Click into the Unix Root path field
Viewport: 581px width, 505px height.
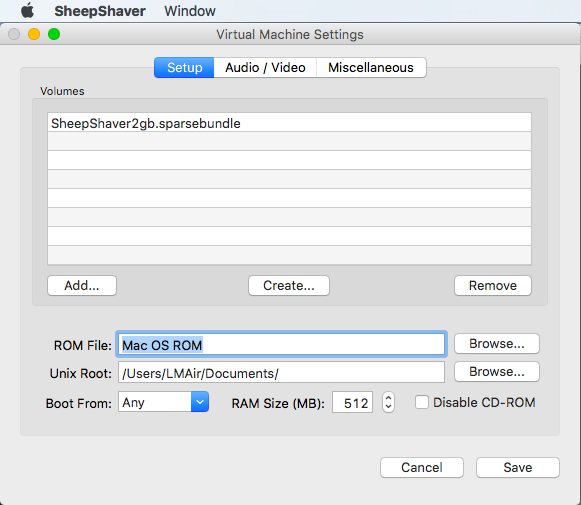tap(281, 372)
